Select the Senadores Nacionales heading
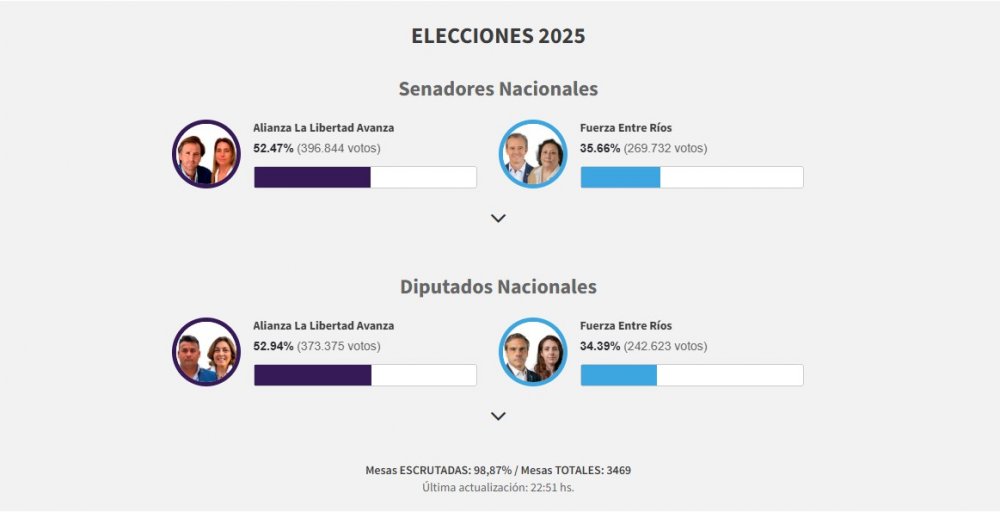The height and width of the screenshot is (512, 1000). coord(498,89)
